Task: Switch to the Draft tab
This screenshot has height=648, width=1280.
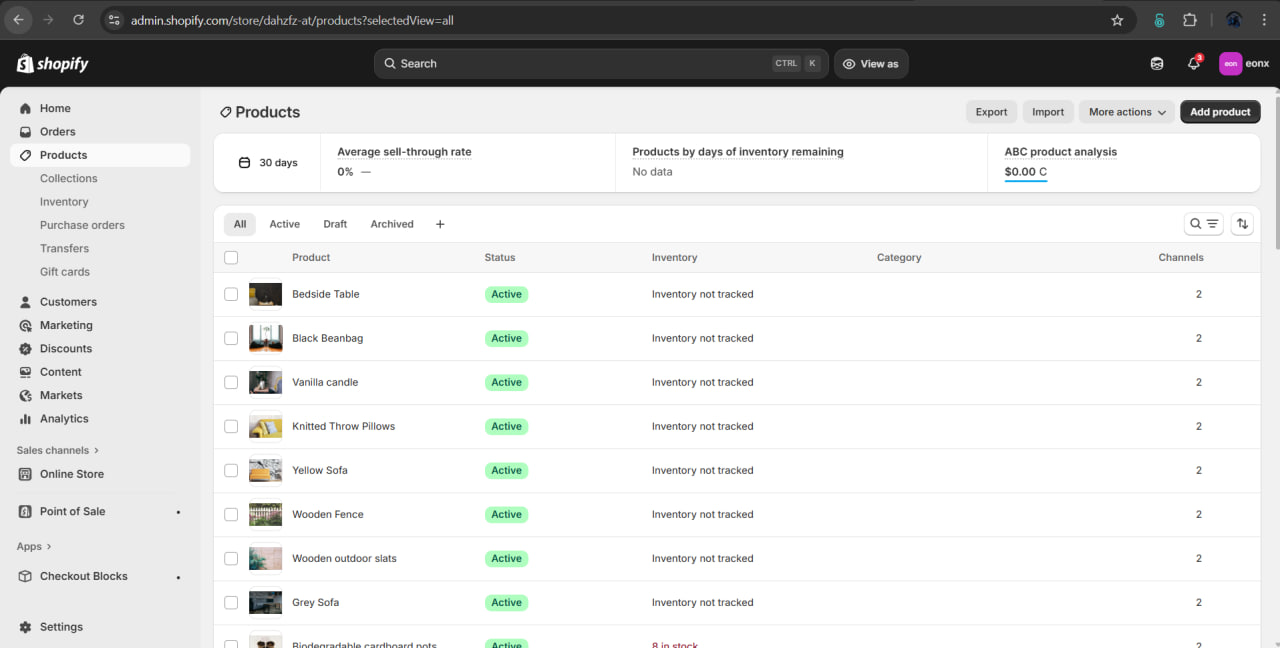Action: (x=335, y=224)
